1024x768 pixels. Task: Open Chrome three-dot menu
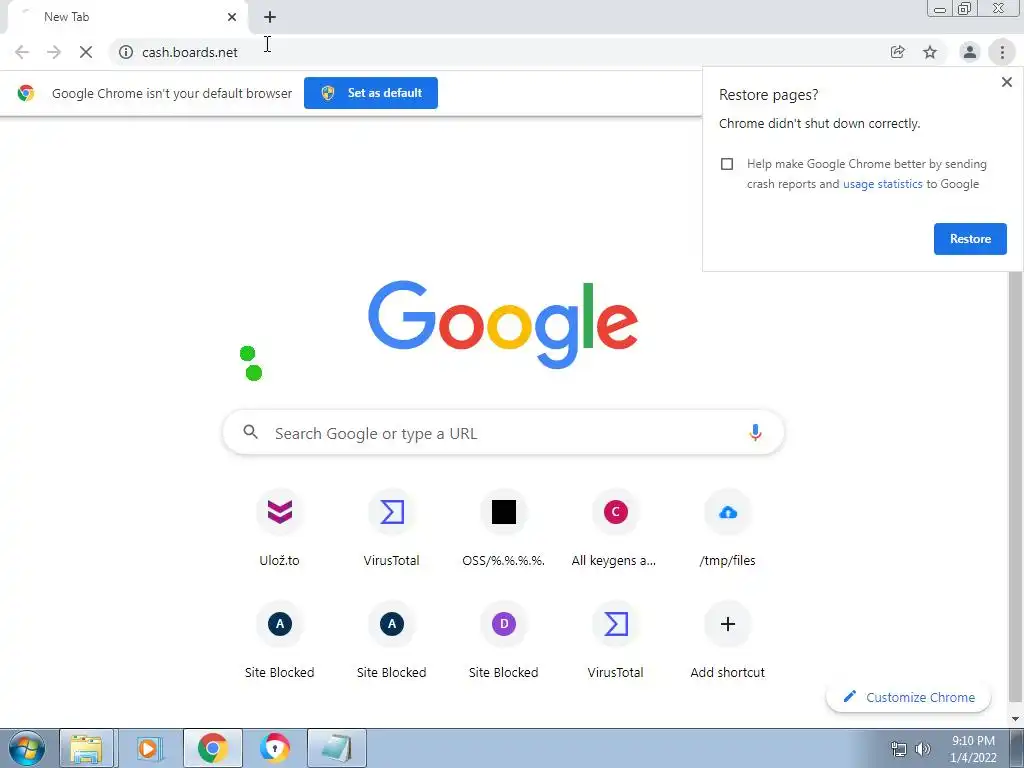point(1002,52)
